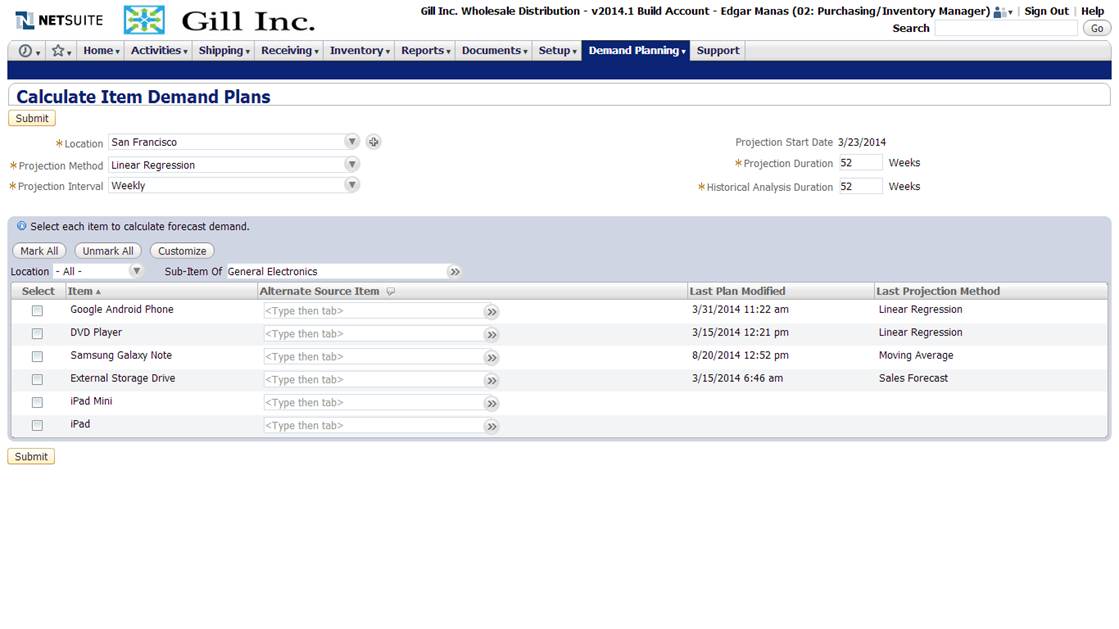
Task: Expand the Location filter set to All
Action: click(x=136, y=271)
